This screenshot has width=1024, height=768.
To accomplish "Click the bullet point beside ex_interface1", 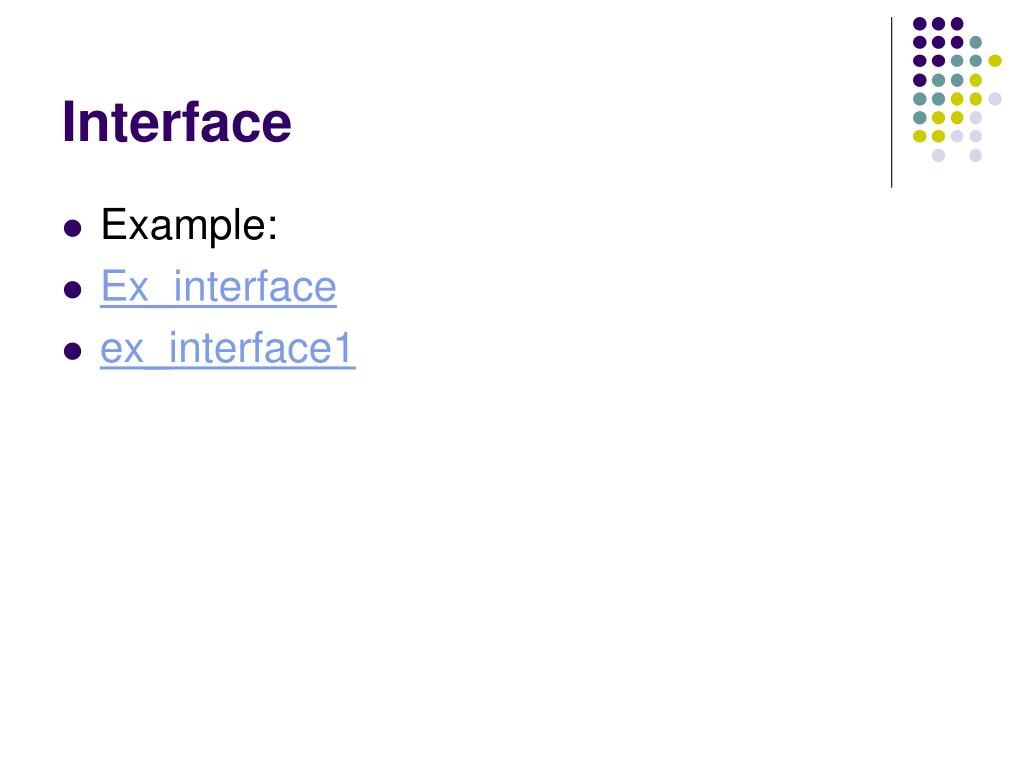I will pyautogui.click(x=72, y=351).
